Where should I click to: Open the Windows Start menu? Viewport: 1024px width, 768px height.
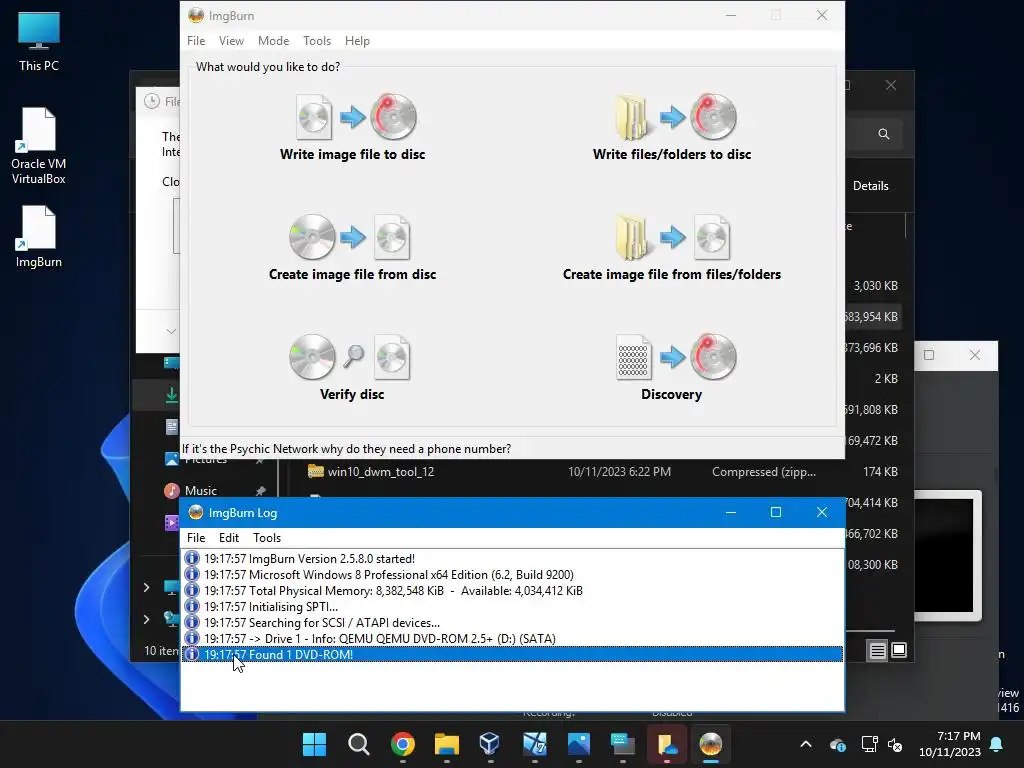click(x=314, y=744)
